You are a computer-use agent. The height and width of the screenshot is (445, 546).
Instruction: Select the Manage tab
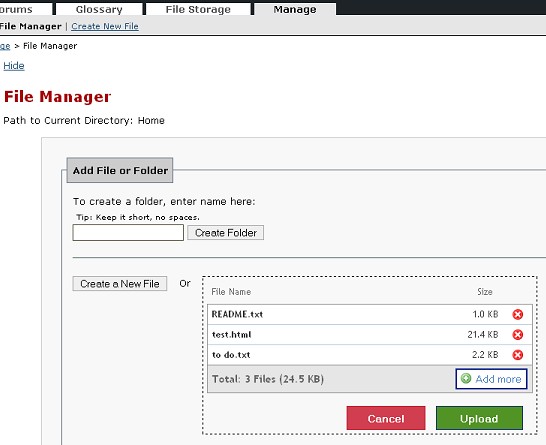[x=295, y=8]
